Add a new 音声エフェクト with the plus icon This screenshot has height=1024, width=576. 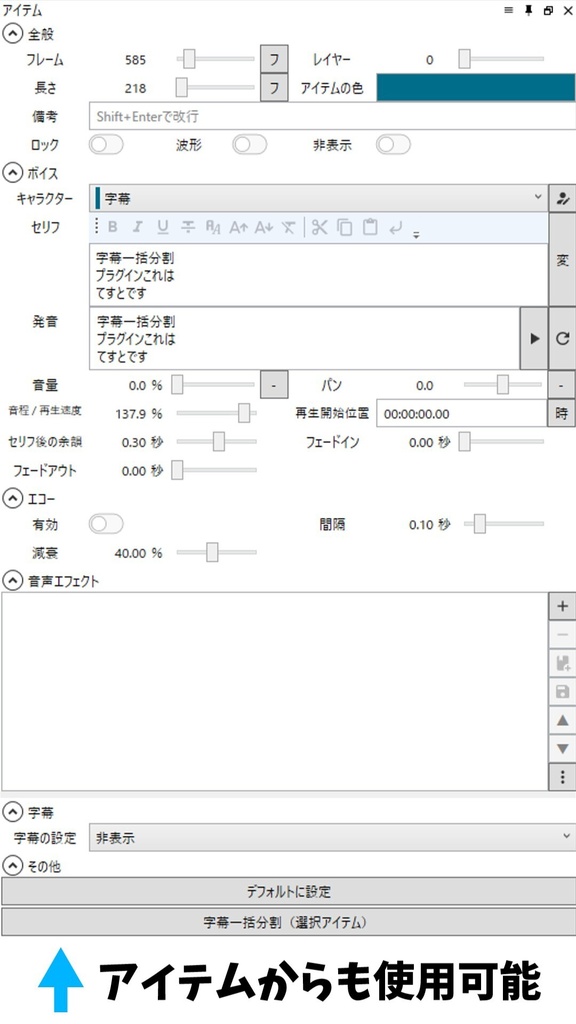[562, 606]
